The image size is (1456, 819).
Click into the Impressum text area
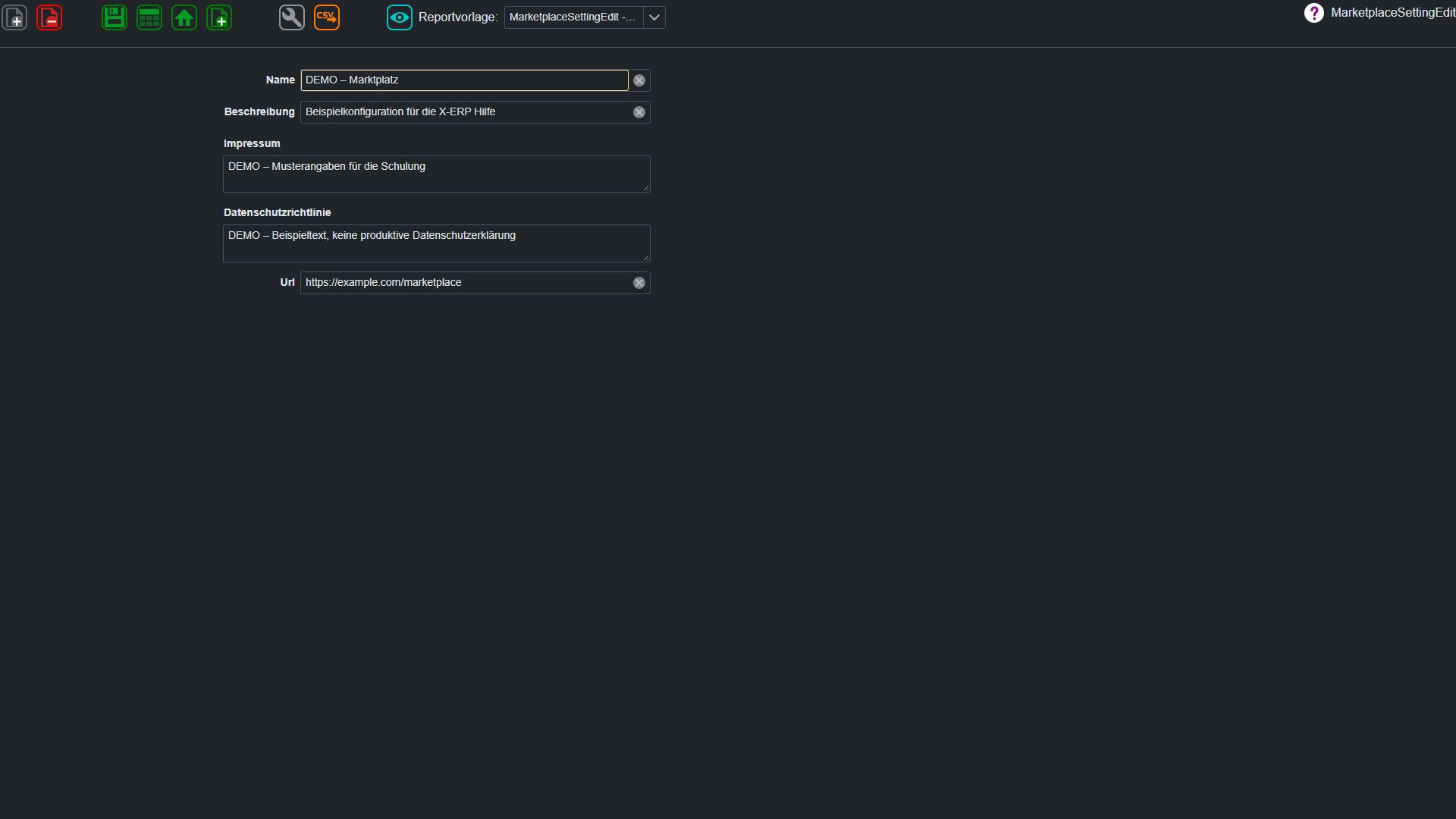coord(437,174)
